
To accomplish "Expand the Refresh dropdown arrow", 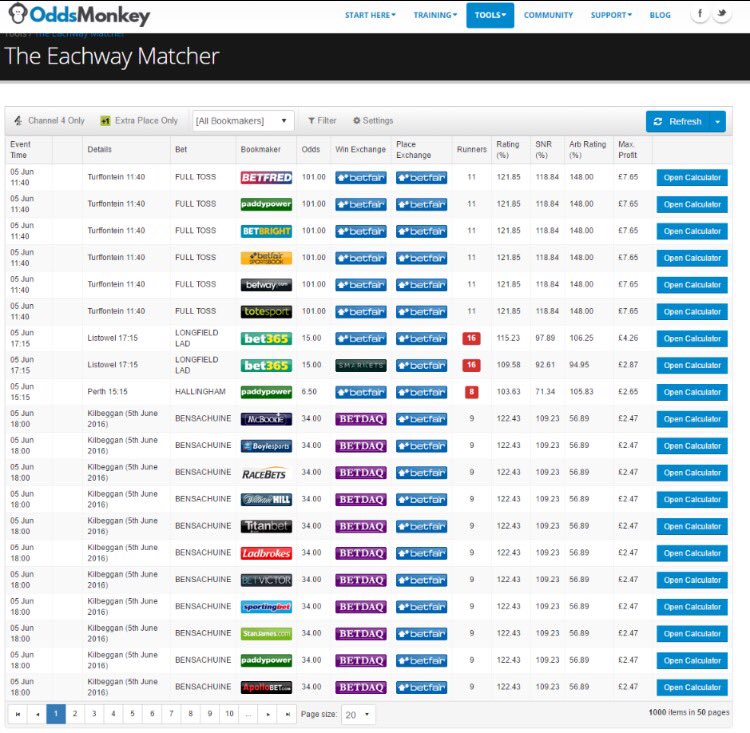I will (x=717, y=122).
